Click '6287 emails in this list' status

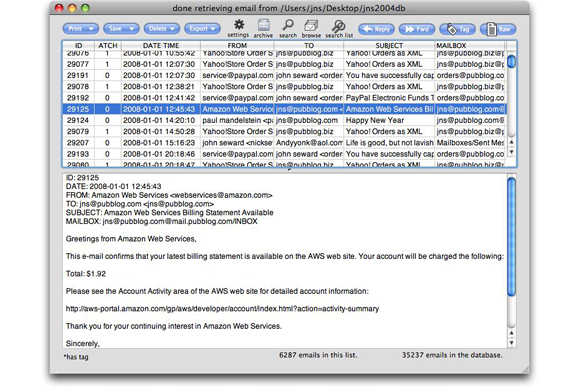(318, 355)
